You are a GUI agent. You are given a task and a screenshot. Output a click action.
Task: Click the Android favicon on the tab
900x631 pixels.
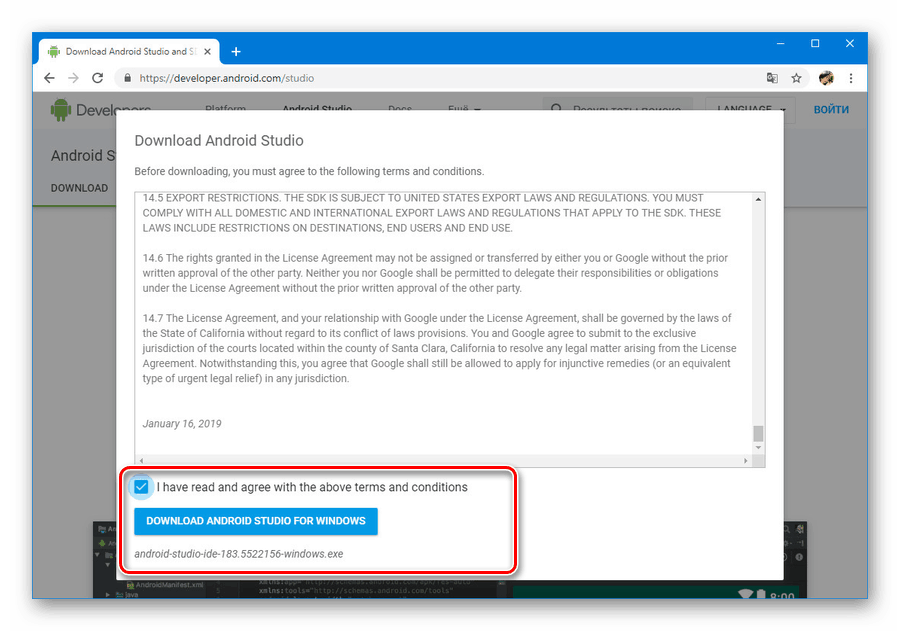54,52
